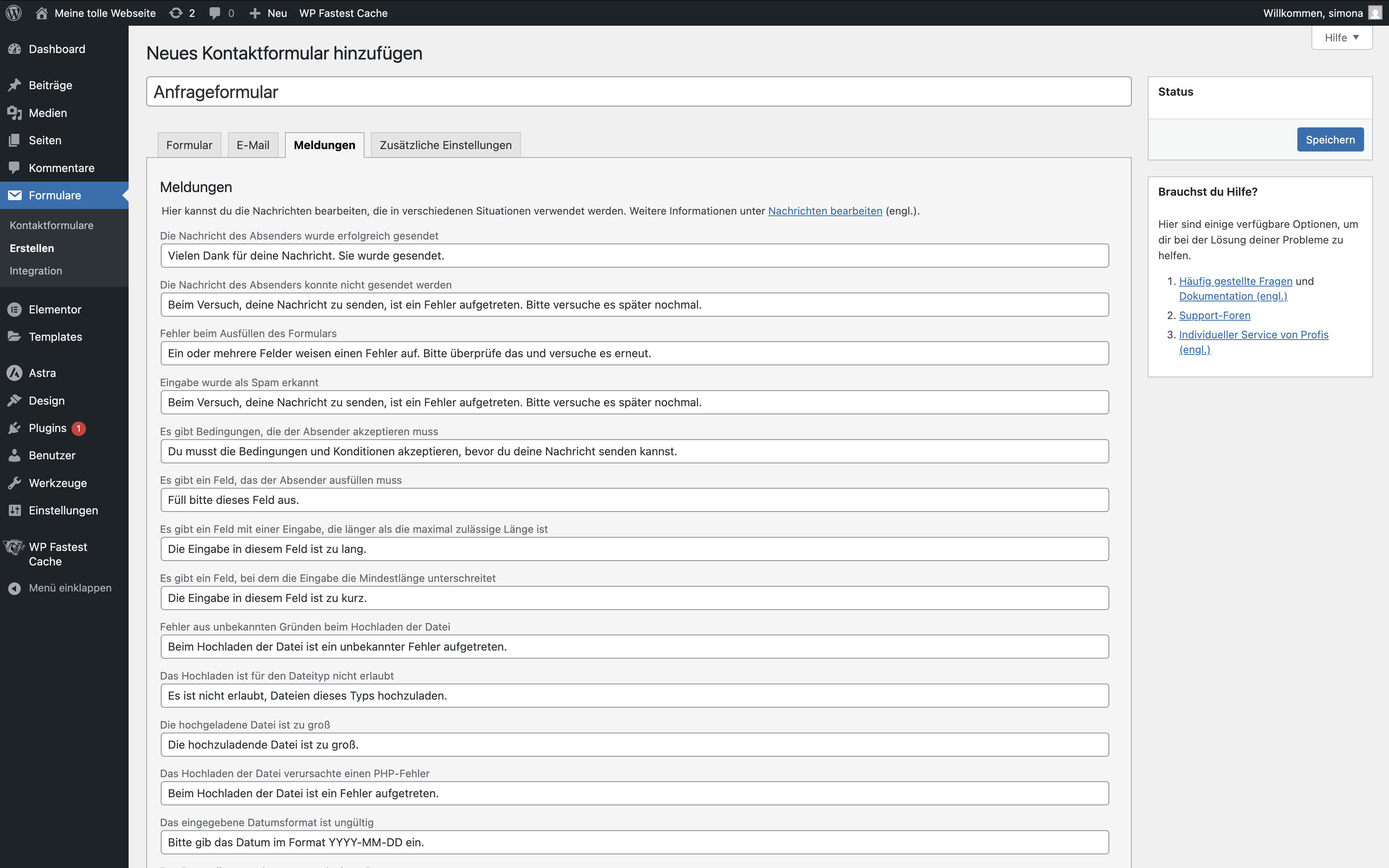This screenshot has width=1389, height=868.
Task: Collapse menu with Menü einklappen arrow
Action: point(15,588)
